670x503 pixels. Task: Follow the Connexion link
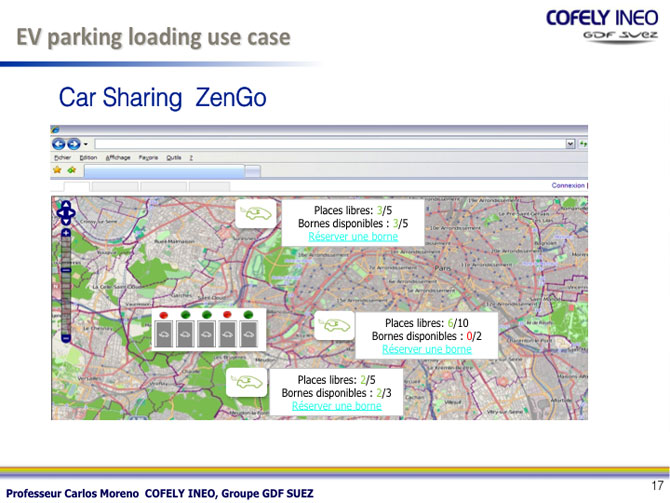click(568, 185)
